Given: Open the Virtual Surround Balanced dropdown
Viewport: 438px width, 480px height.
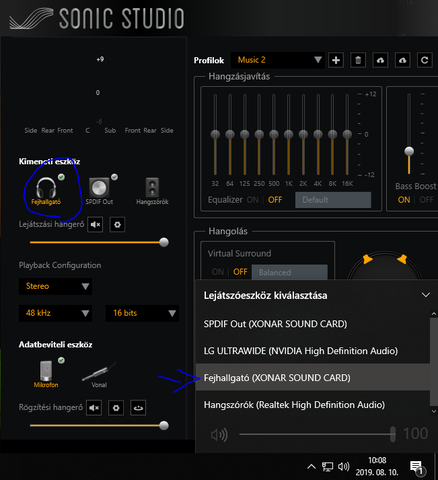Looking at the screenshot, I should click(x=290, y=272).
